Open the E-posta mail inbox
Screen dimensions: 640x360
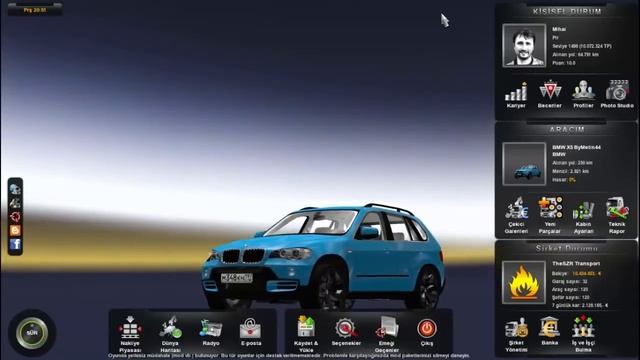pyautogui.click(x=251, y=332)
